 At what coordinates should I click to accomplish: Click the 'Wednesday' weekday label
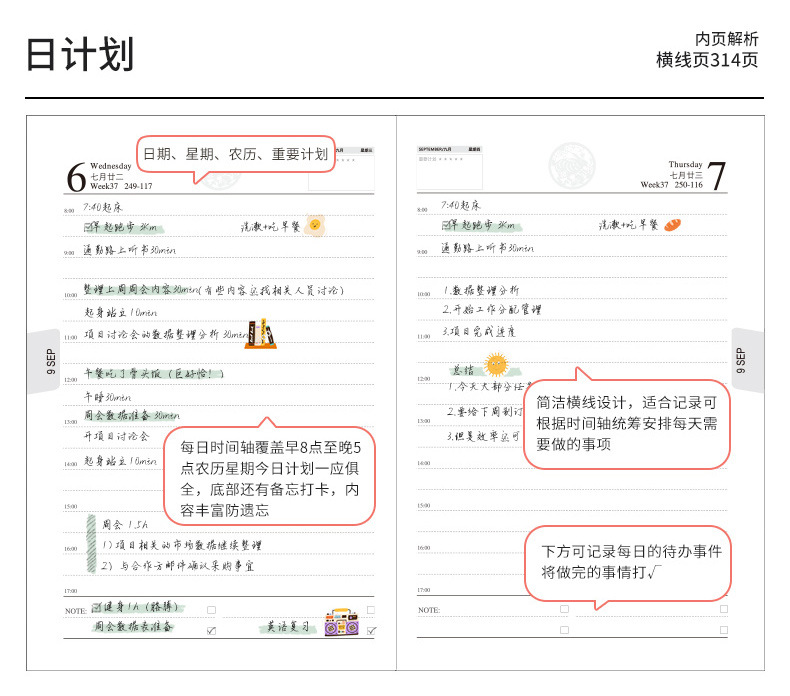tap(111, 166)
